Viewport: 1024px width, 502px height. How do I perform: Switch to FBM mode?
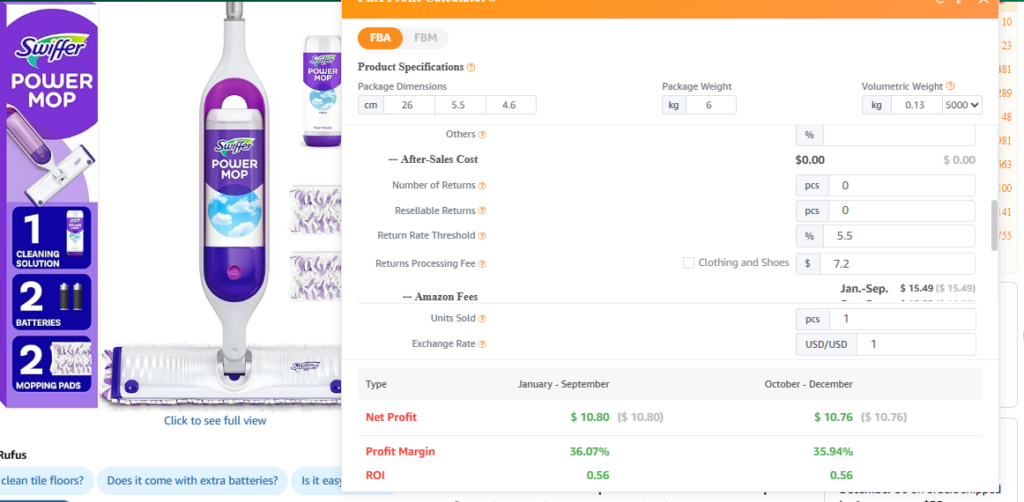click(x=425, y=38)
